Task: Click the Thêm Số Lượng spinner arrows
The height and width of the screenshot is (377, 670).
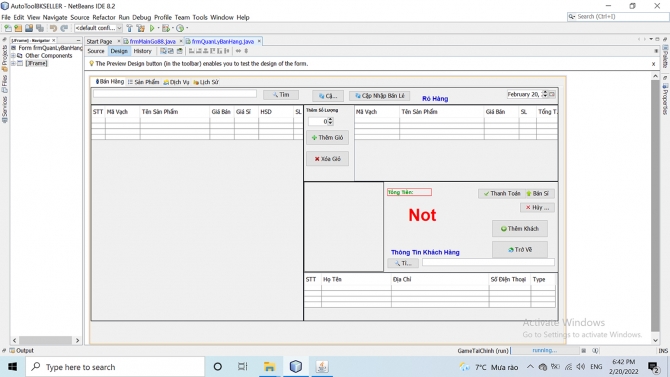Action: pyautogui.click(x=331, y=122)
